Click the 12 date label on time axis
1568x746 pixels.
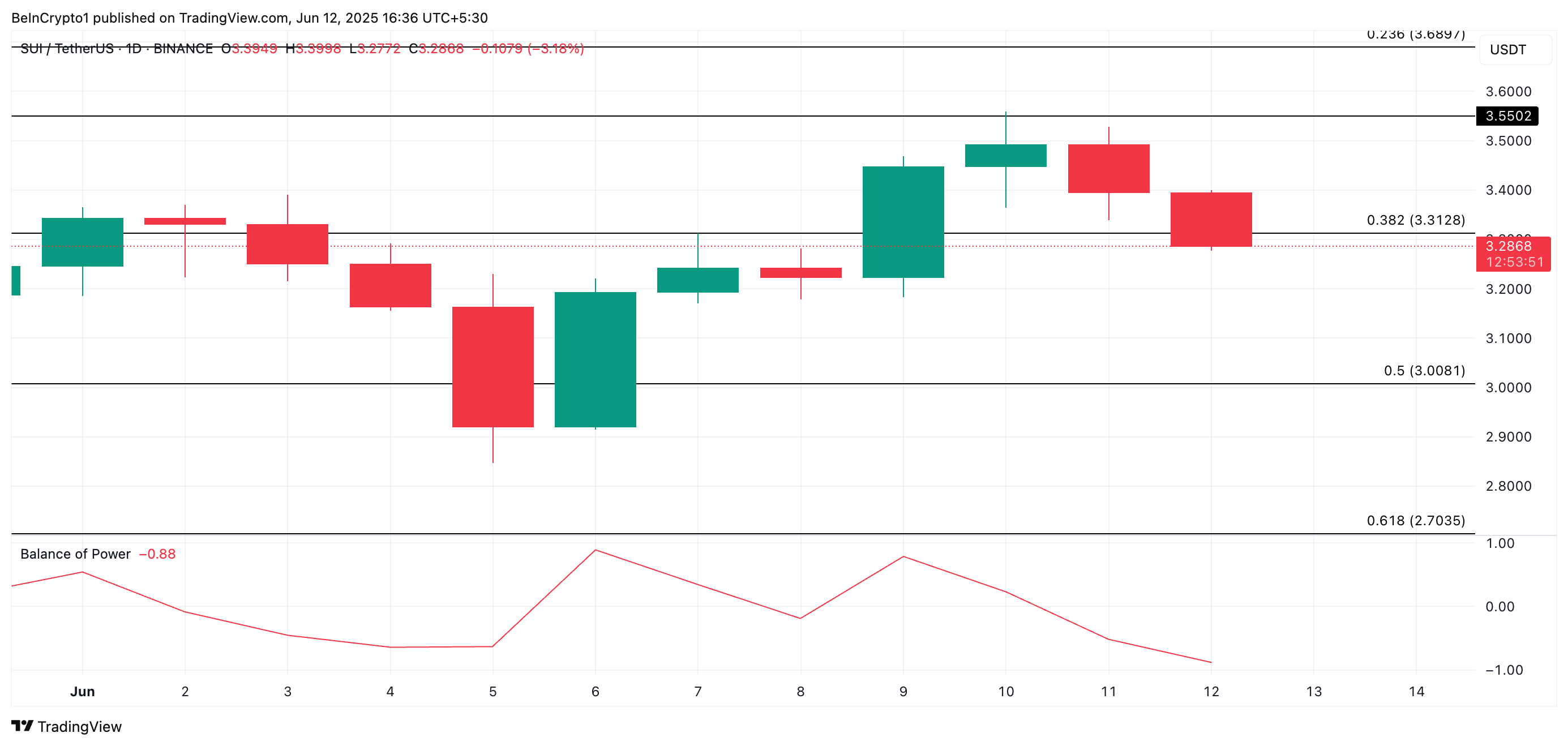pyautogui.click(x=1211, y=691)
